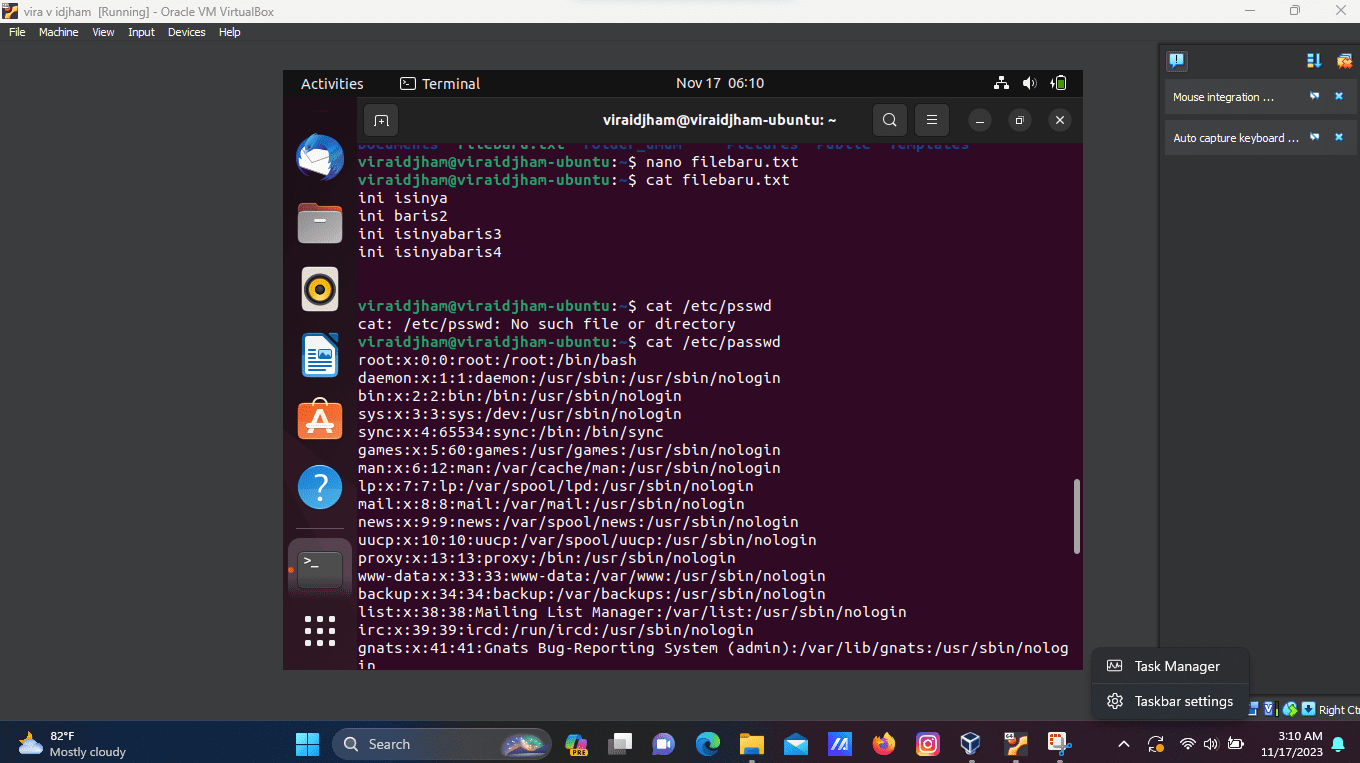Open Ubuntu Software store from the dock
Image resolution: width=1360 pixels, height=763 pixels.
coord(320,421)
